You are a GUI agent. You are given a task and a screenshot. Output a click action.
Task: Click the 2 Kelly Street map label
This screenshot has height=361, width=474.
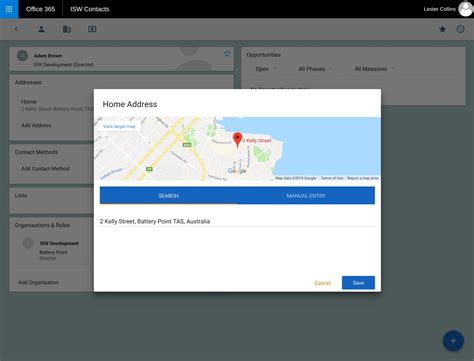tap(257, 141)
